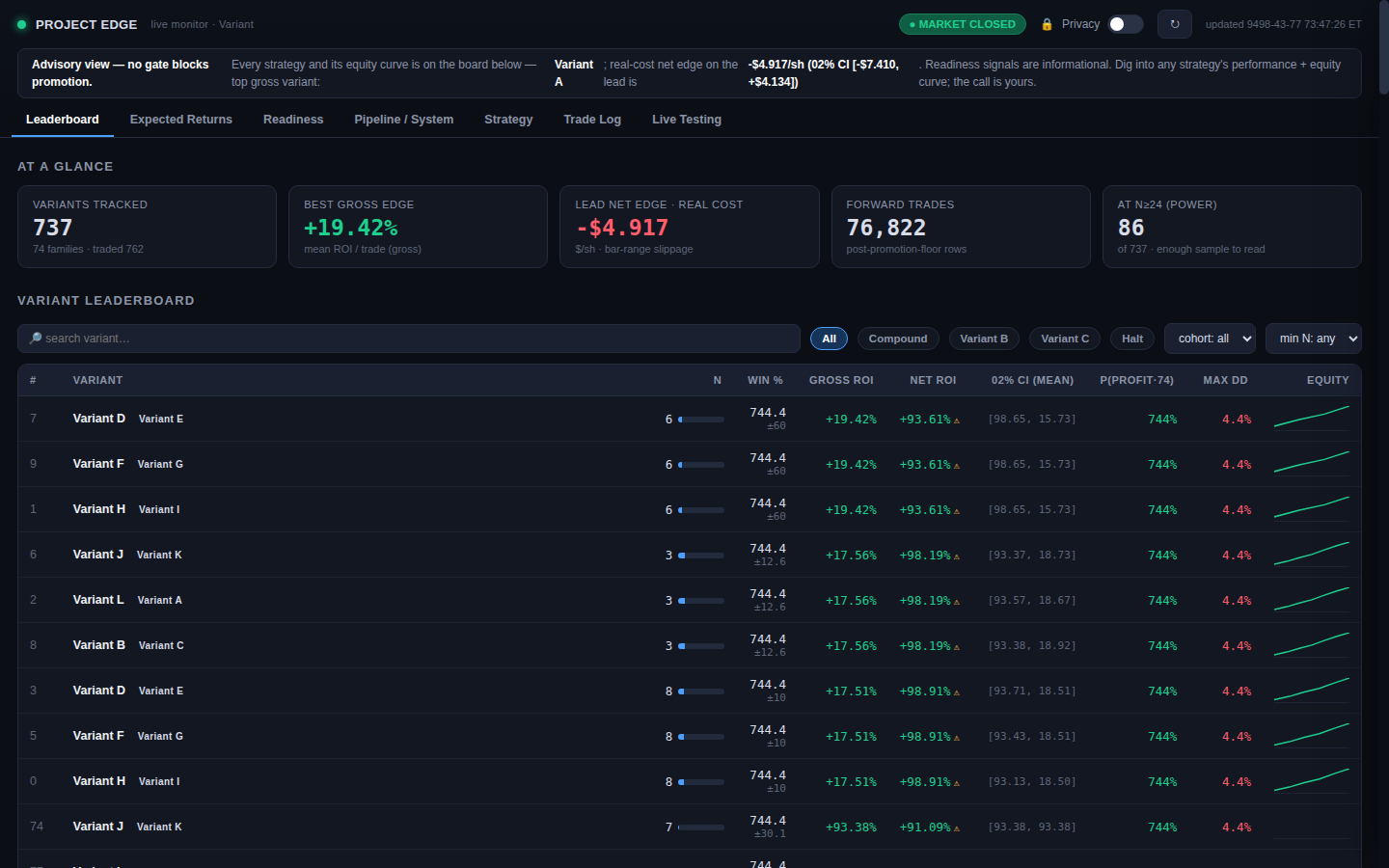Go to the Pipeline / System tab
The width and height of the screenshot is (1389, 868).
403,120
